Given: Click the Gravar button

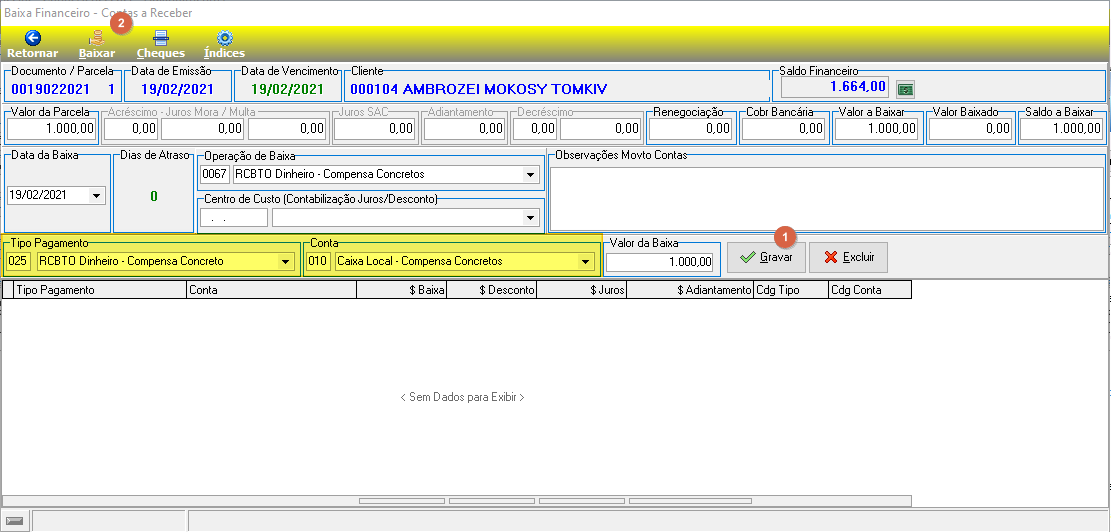Looking at the screenshot, I should (766, 257).
